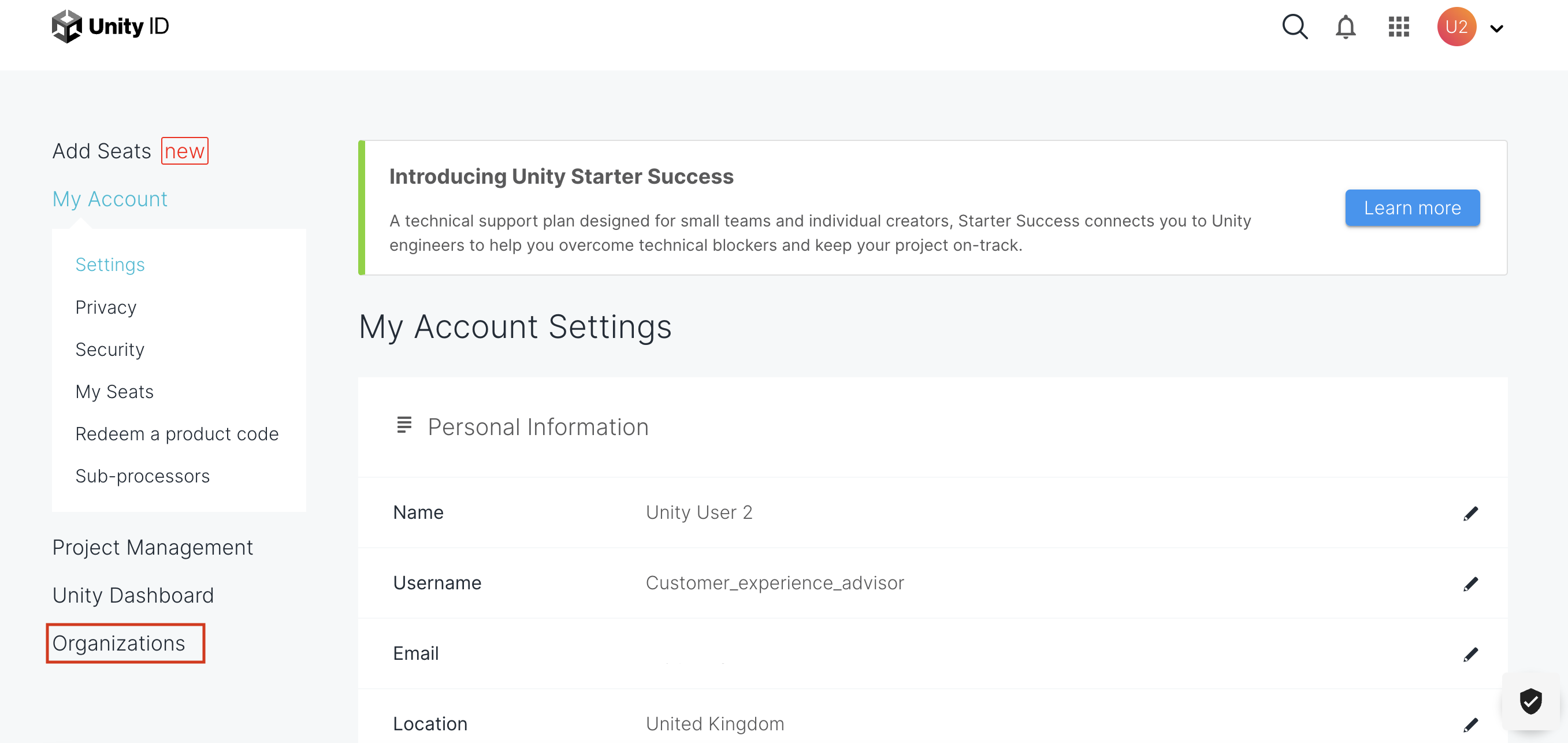Screen dimensions: 1568x743
Task: Click the Personal Information section icon
Action: (404, 425)
